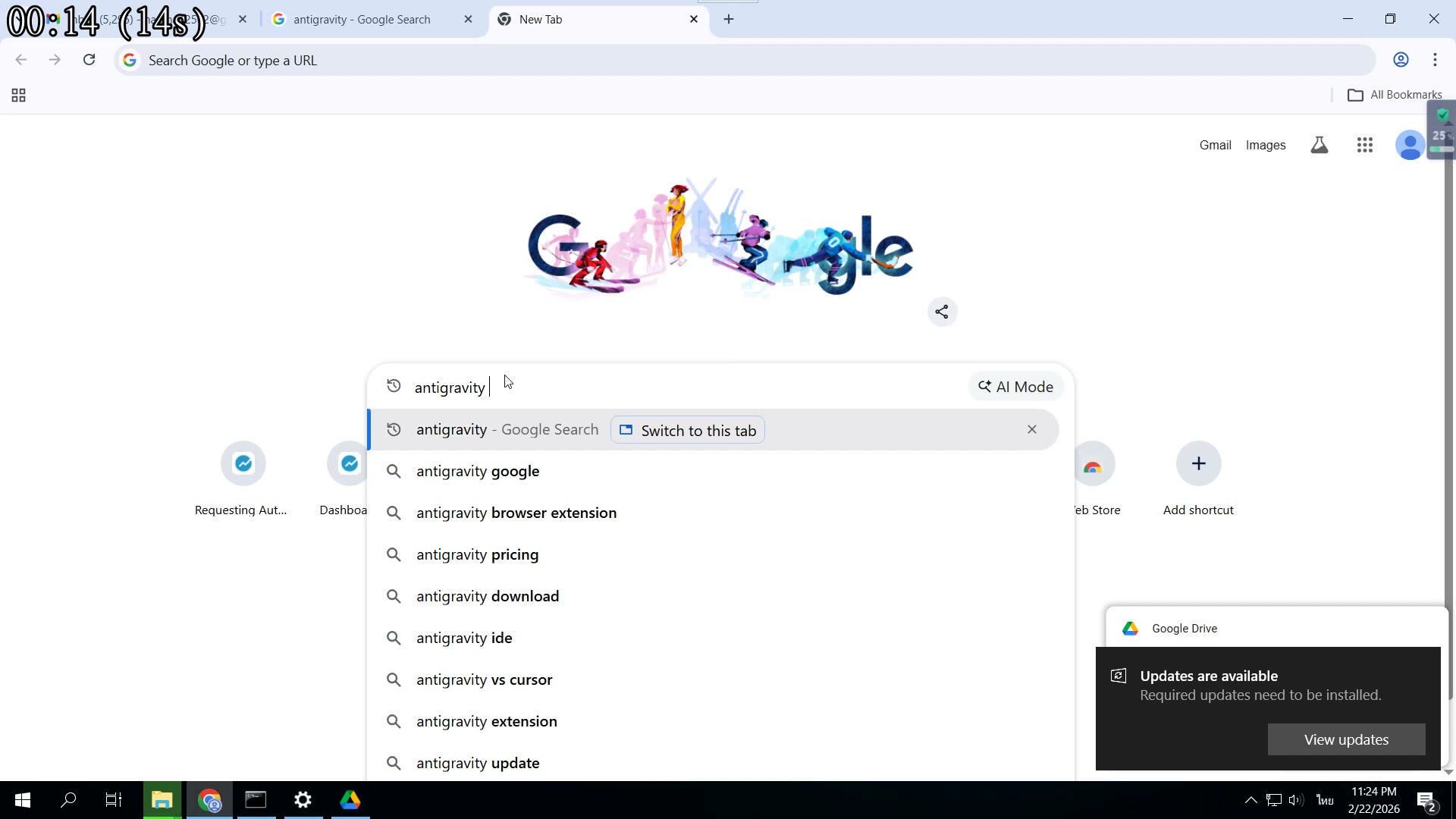Click the back navigation arrow
The width and height of the screenshot is (1456, 819).
coord(20,60)
